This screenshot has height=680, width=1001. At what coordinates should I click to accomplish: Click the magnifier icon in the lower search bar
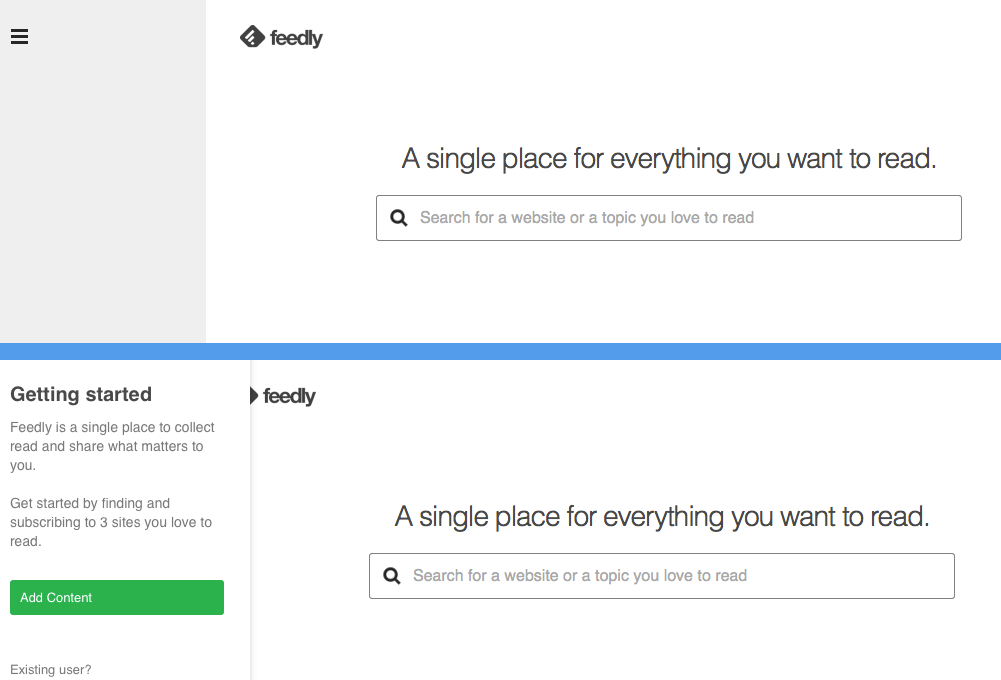click(391, 576)
